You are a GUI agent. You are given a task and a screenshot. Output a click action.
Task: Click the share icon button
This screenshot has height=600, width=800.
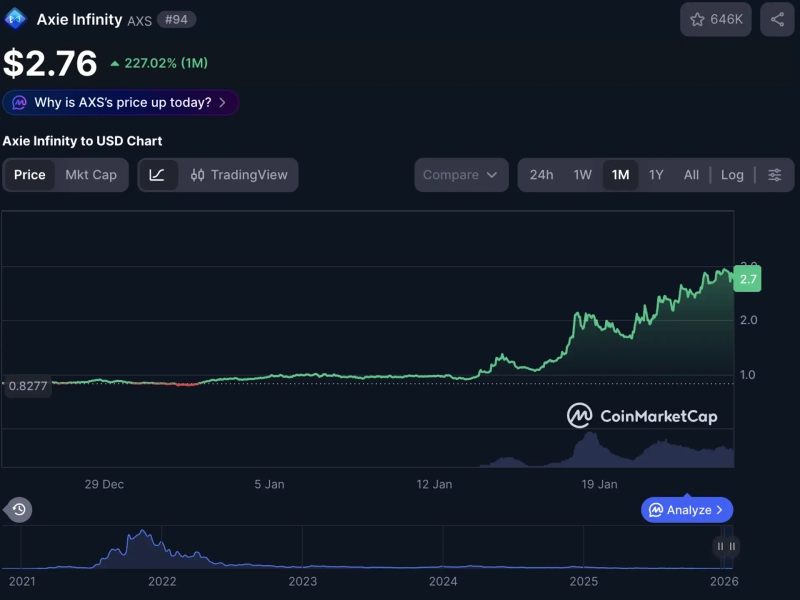(777, 19)
